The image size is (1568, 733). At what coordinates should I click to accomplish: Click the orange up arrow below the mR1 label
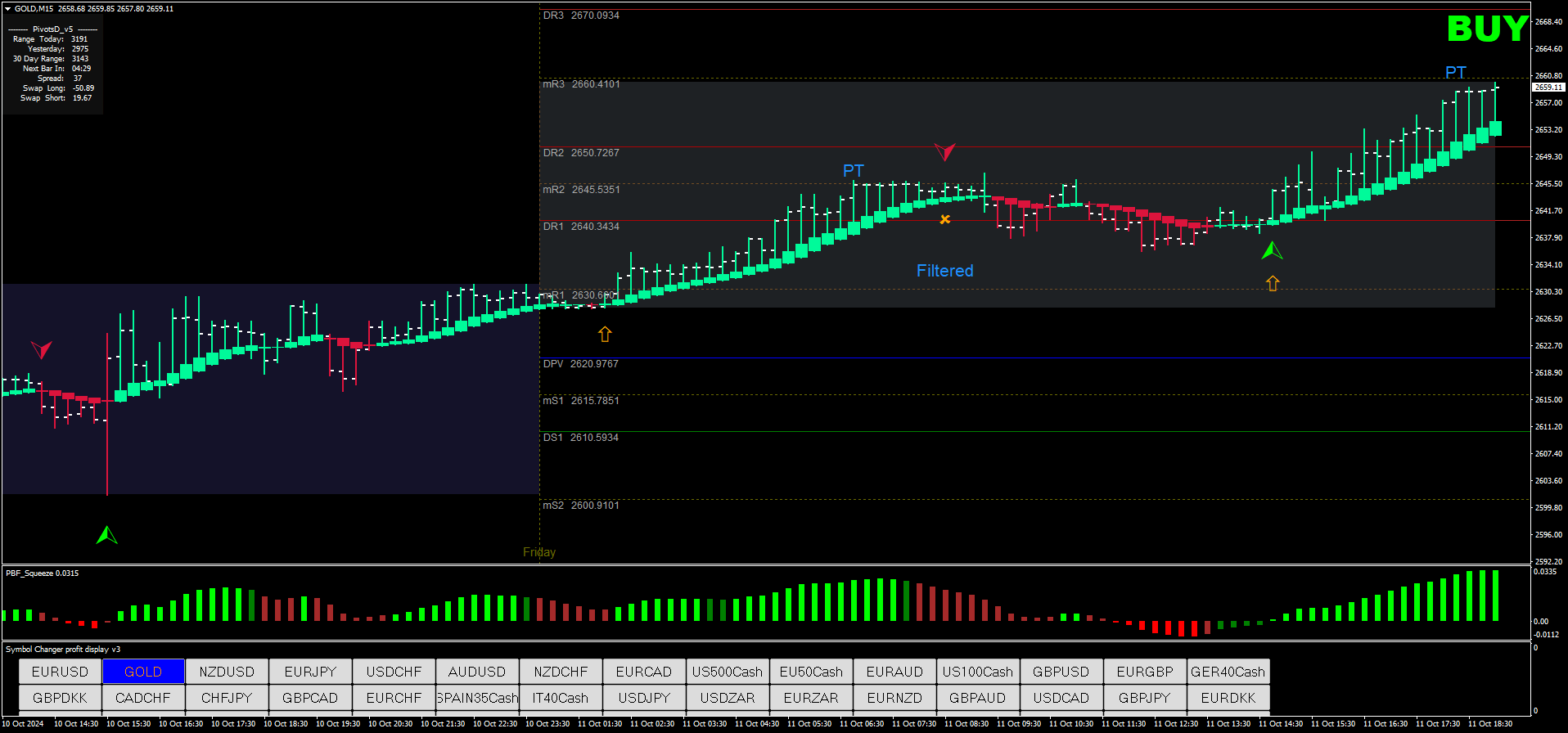click(605, 334)
